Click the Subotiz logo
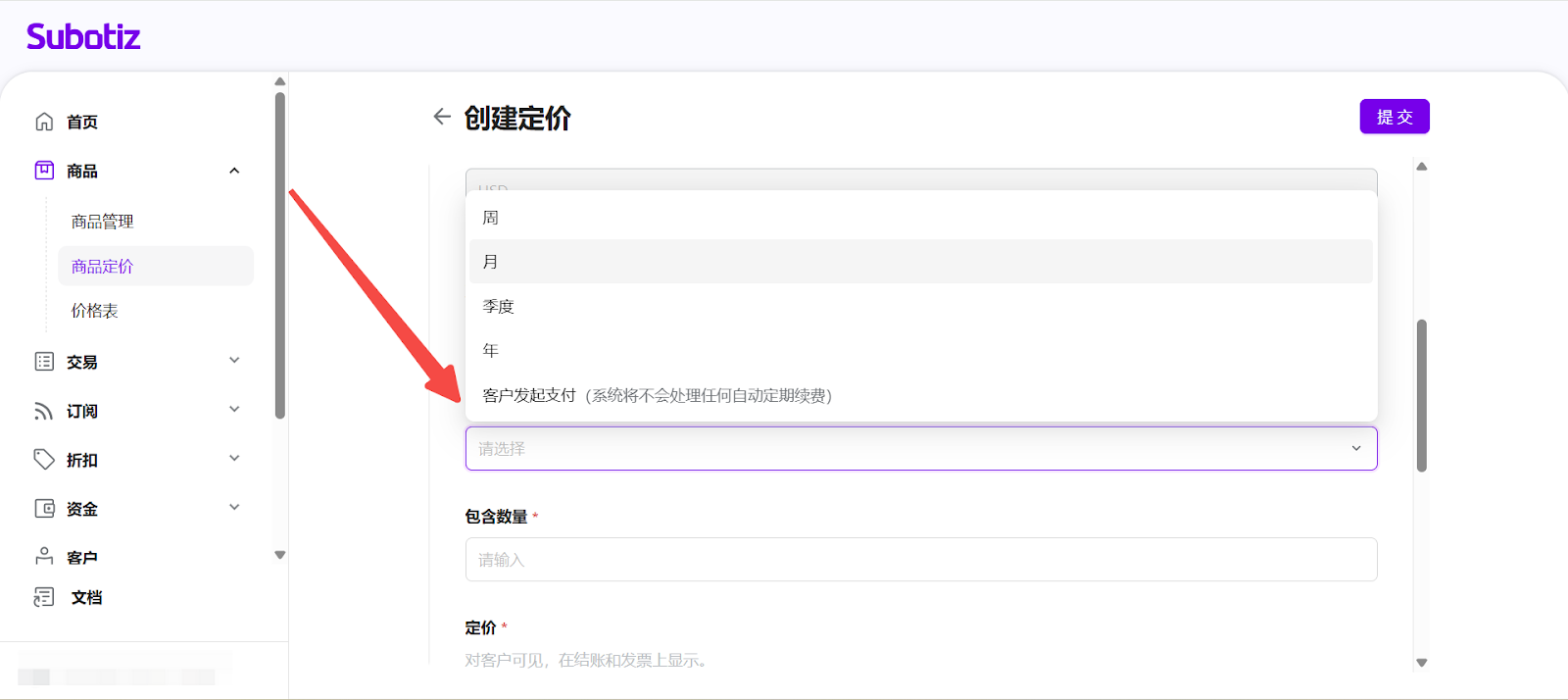The width and height of the screenshot is (1568, 700). tap(83, 37)
